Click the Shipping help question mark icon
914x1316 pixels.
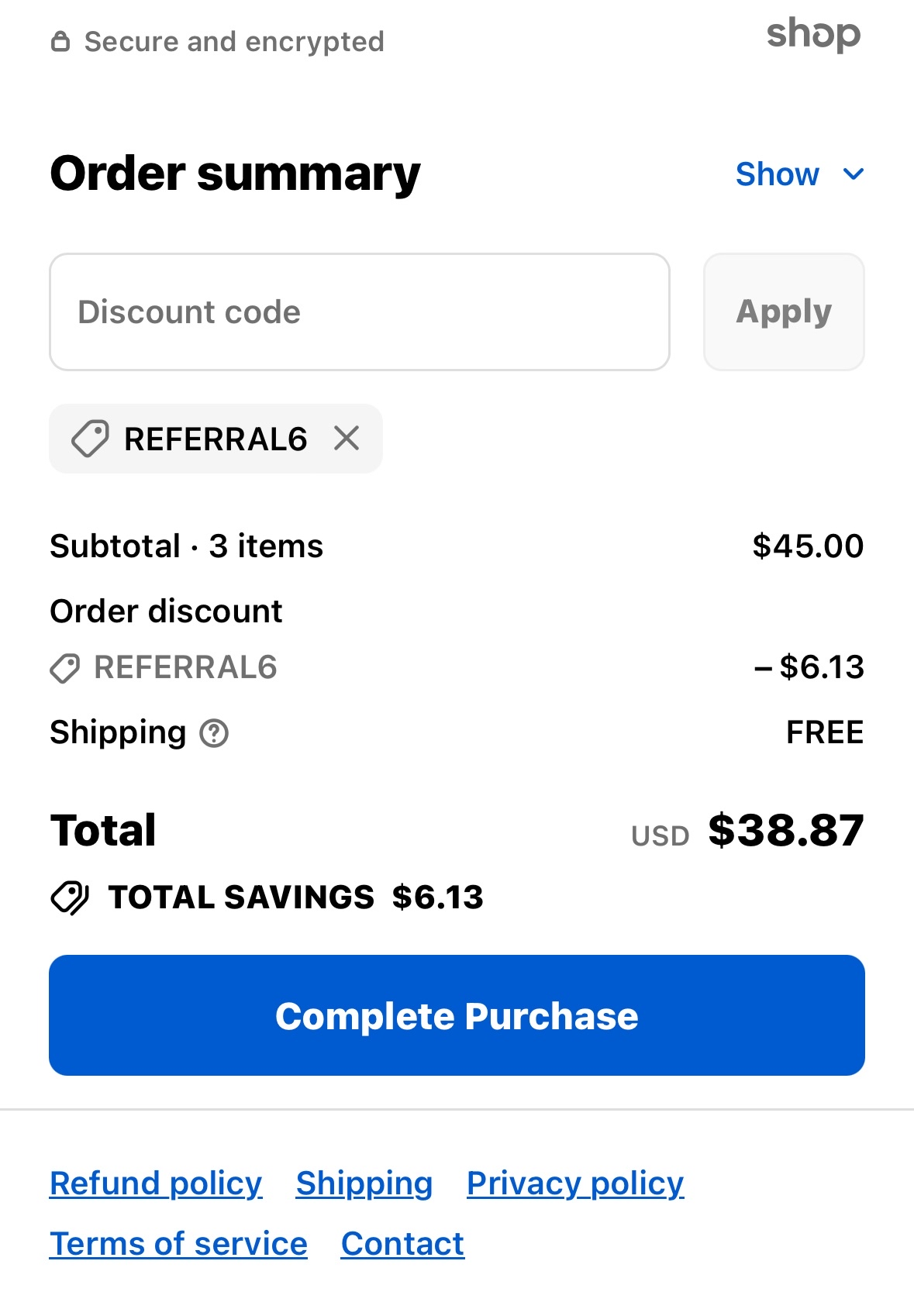(214, 733)
